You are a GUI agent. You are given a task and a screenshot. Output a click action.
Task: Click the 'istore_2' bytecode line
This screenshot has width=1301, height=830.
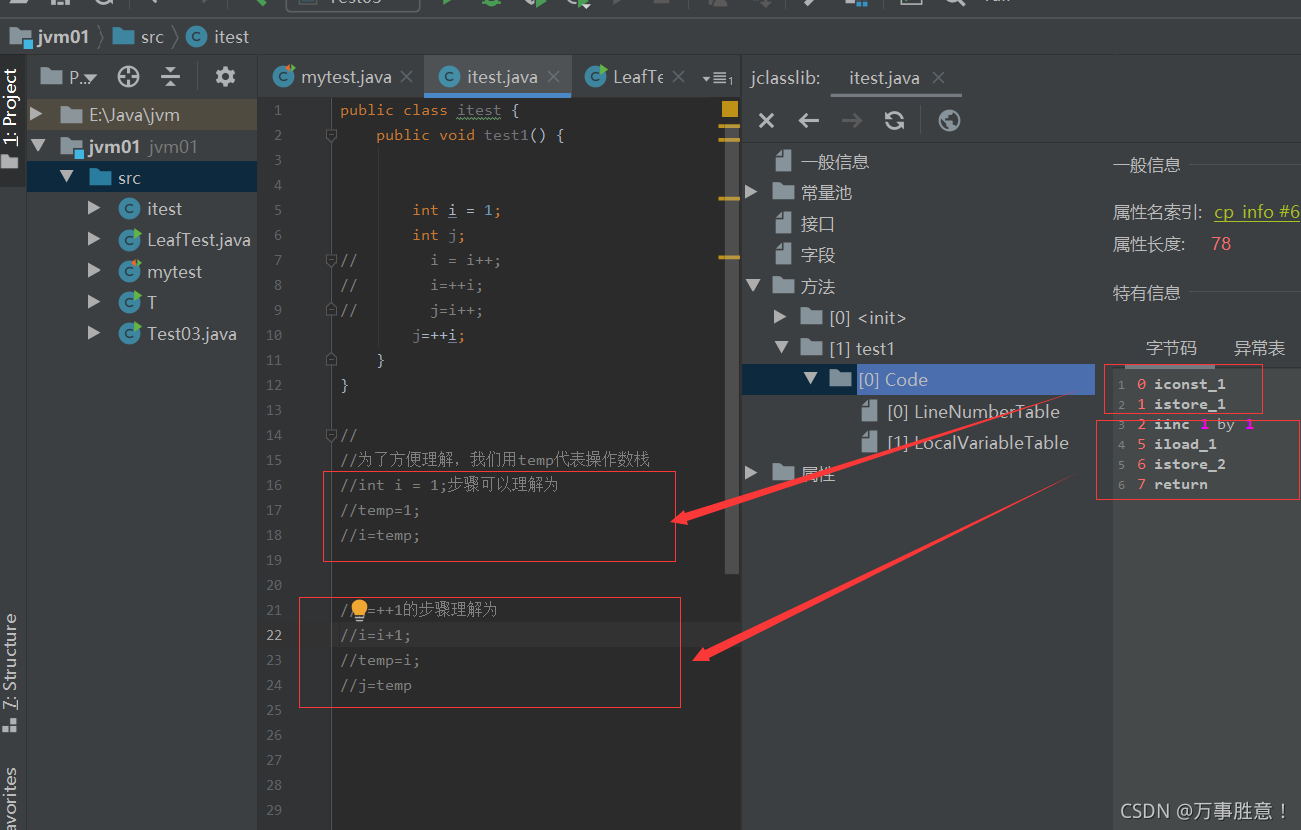coord(1189,464)
